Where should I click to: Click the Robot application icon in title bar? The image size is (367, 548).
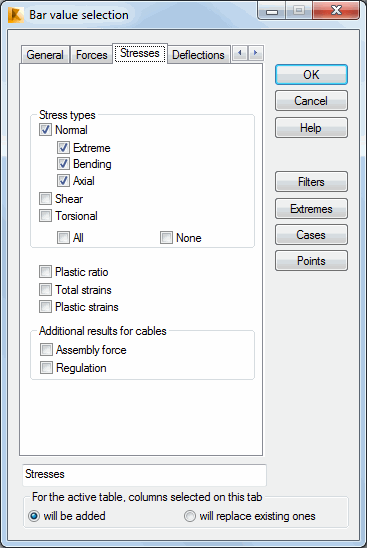[x=16, y=15]
